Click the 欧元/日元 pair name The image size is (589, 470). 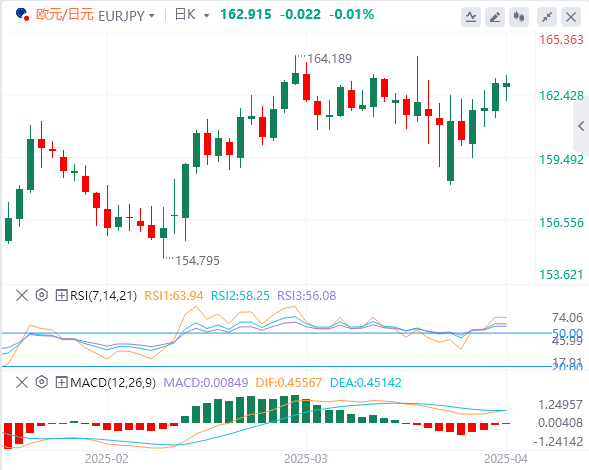click(x=65, y=15)
